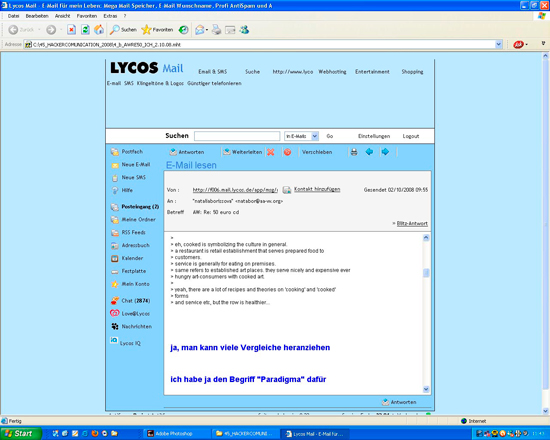This screenshot has height=440, width=550.
Task: Refresh the page using the green arrows icon
Action: coord(85,30)
